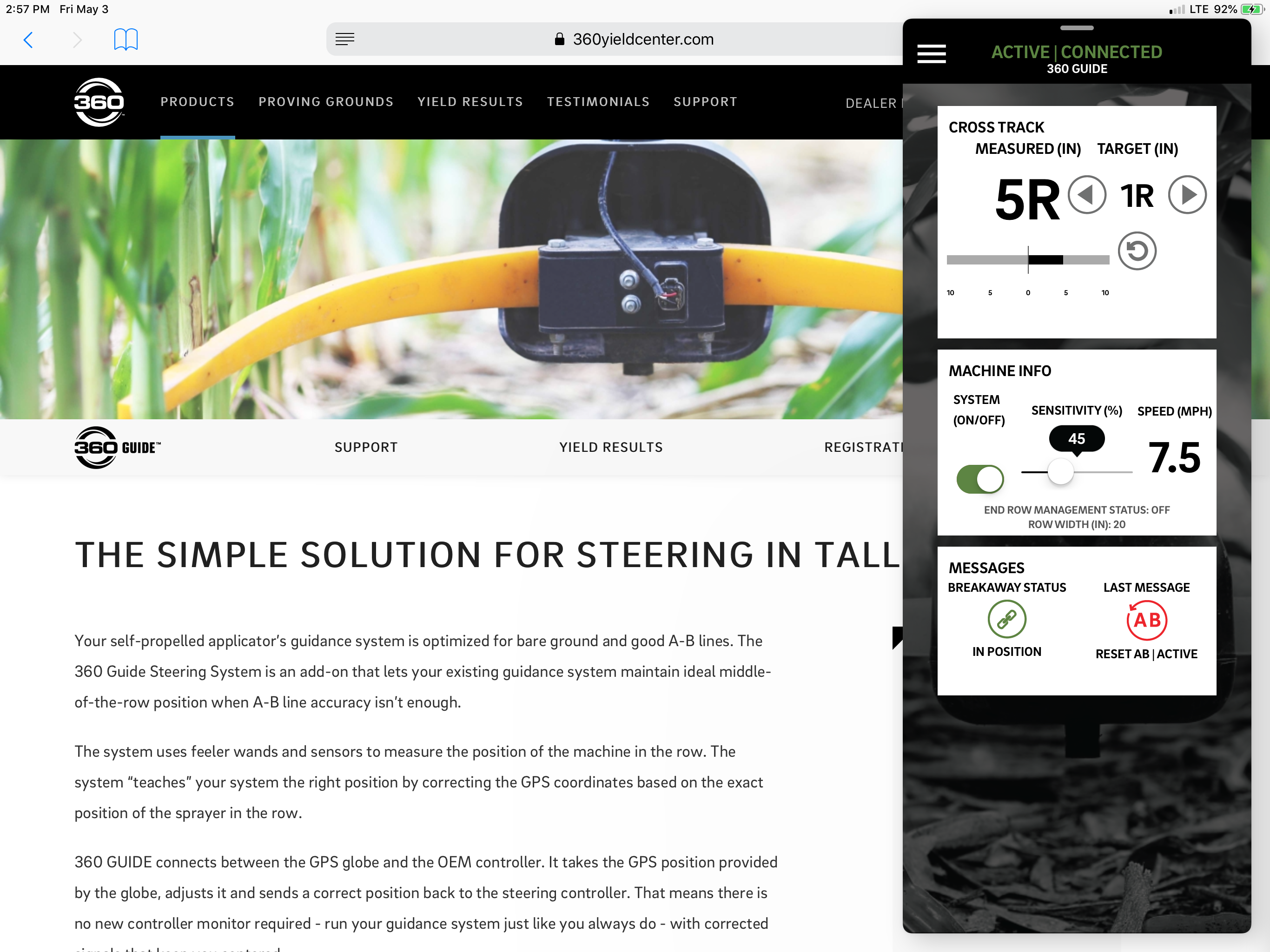Open the hamburger menu in 360 Guide app
Image resolution: width=1270 pixels, height=952 pixels.
[931, 54]
